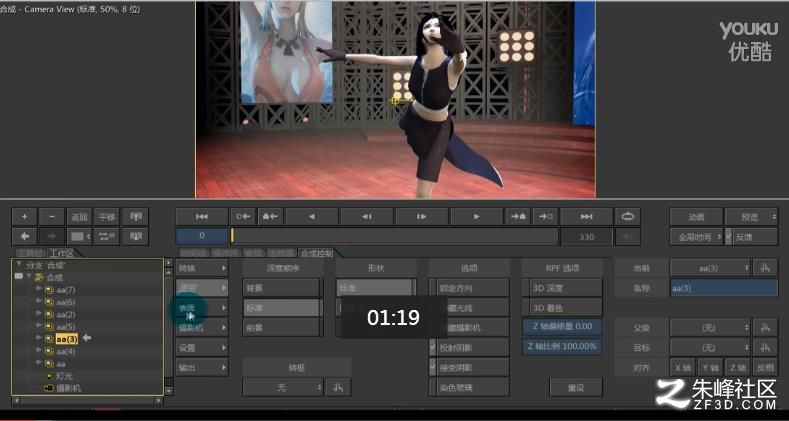Toggle 染色玻璃 checkbox
The width and height of the screenshot is (789, 421).
[x=432, y=387]
